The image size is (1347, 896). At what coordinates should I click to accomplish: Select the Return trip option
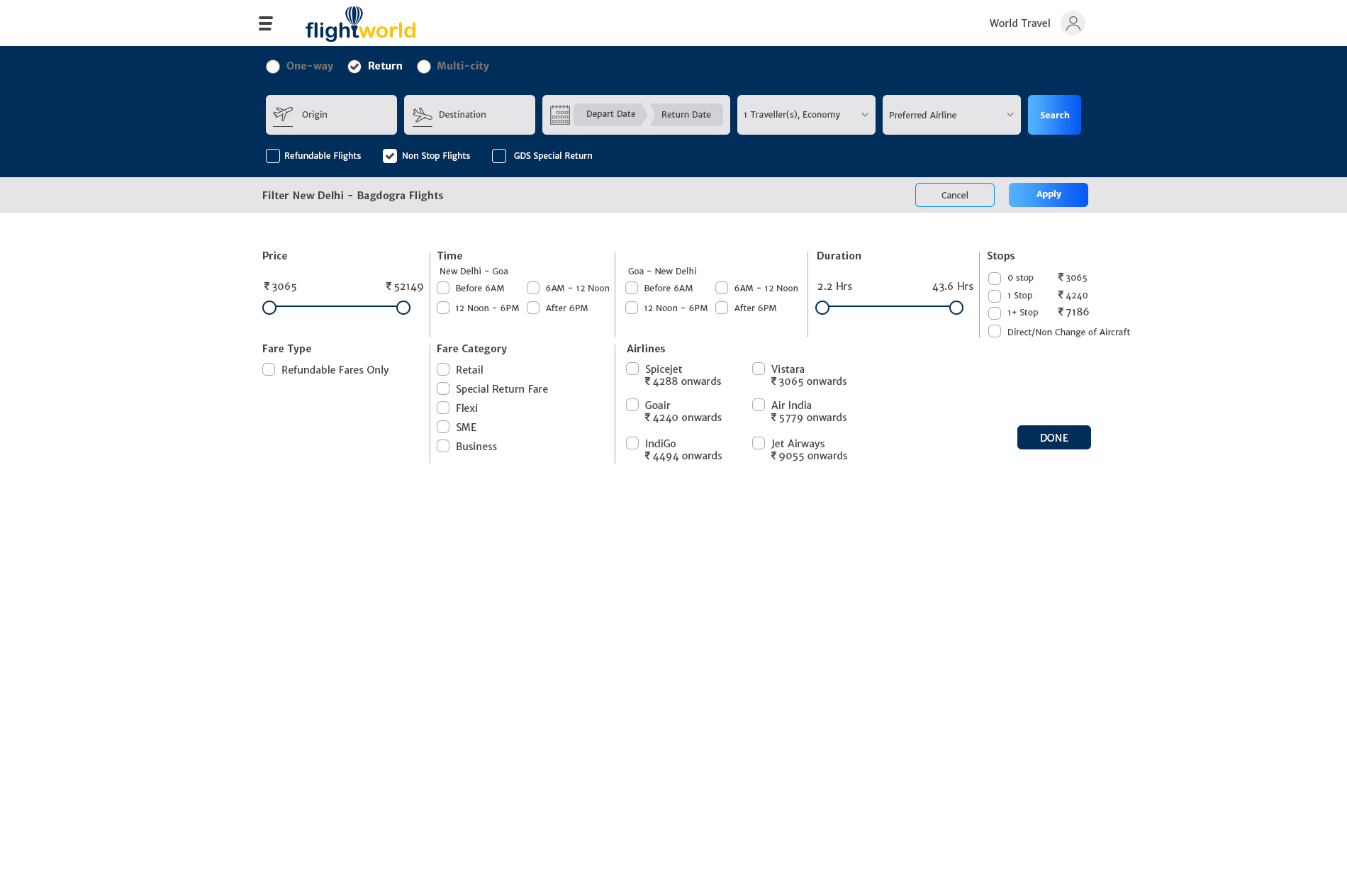point(354,67)
